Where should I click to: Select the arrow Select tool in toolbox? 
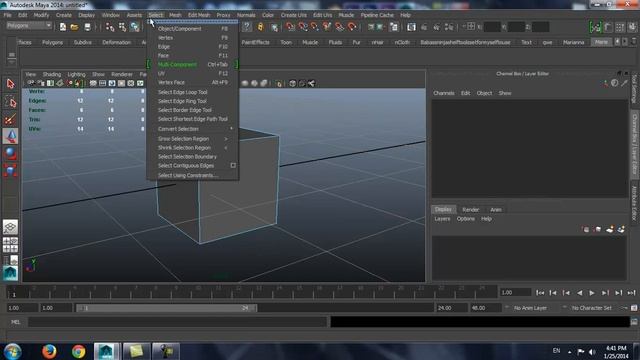[x=11, y=84]
